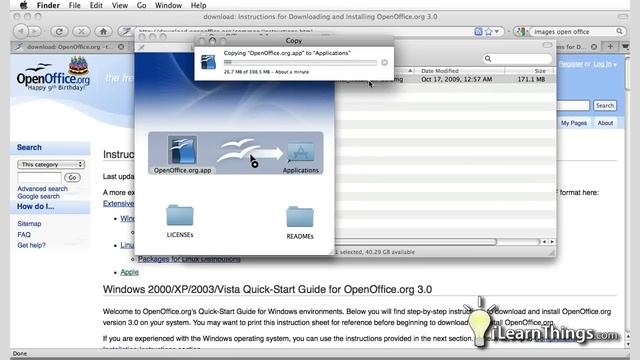Viewport: 640px width, 360px height.
Task: Open the bookmark star dropdown arrow
Action: pyautogui.click(x=497, y=31)
